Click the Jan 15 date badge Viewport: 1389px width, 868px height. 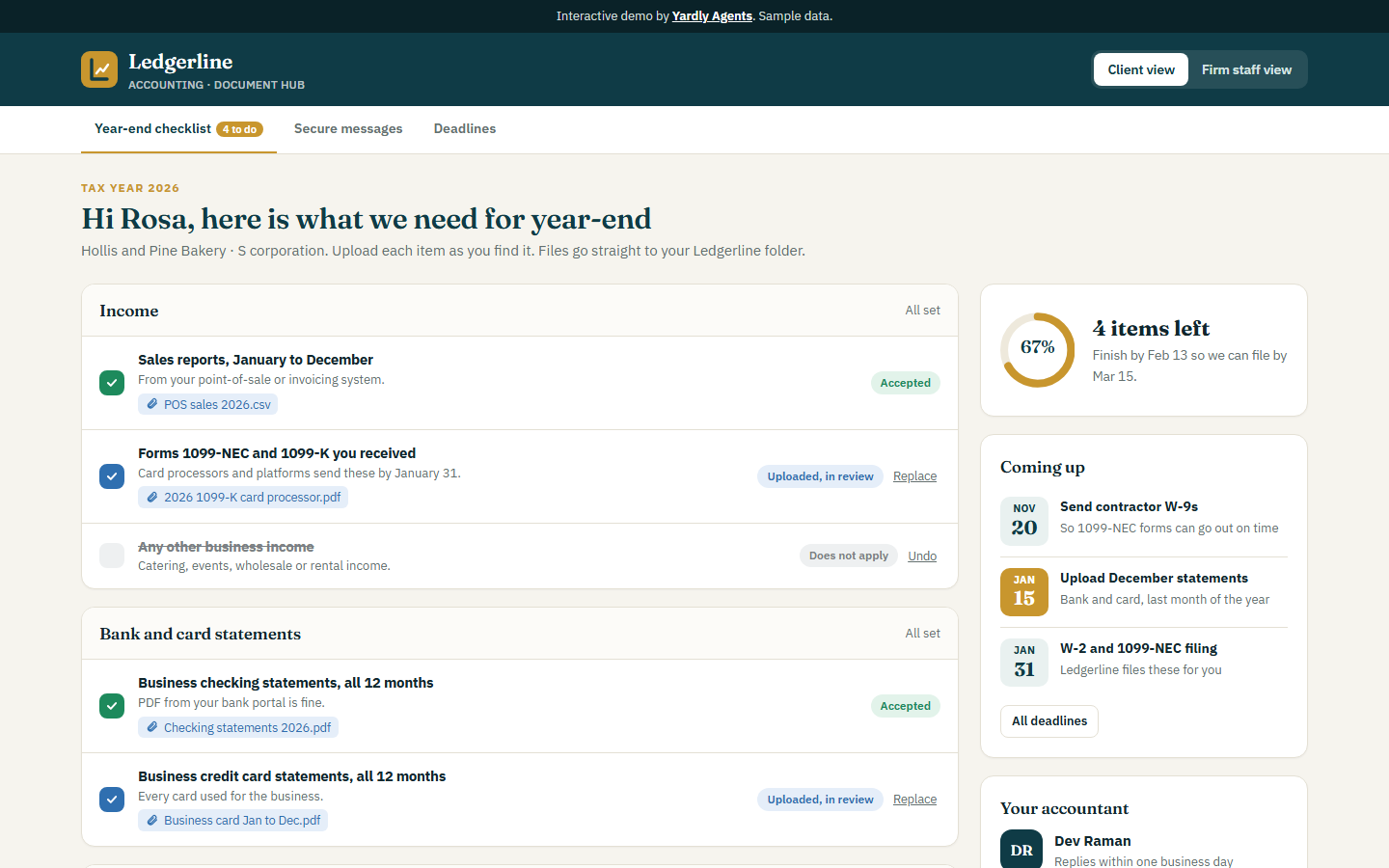click(1024, 592)
